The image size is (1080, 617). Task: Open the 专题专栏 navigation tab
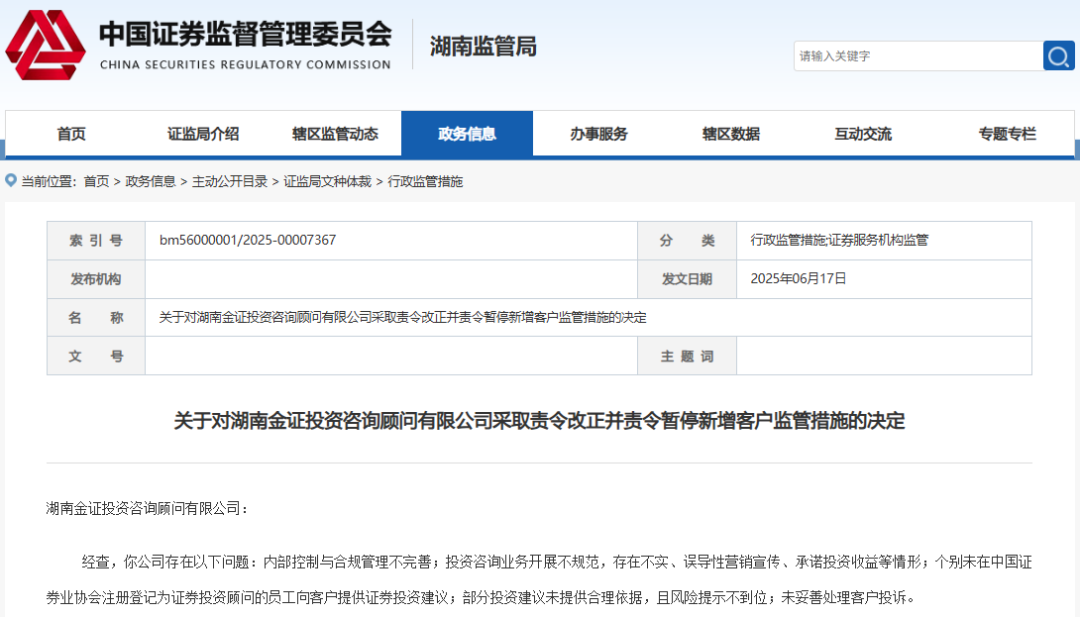click(x=1007, y=134)
